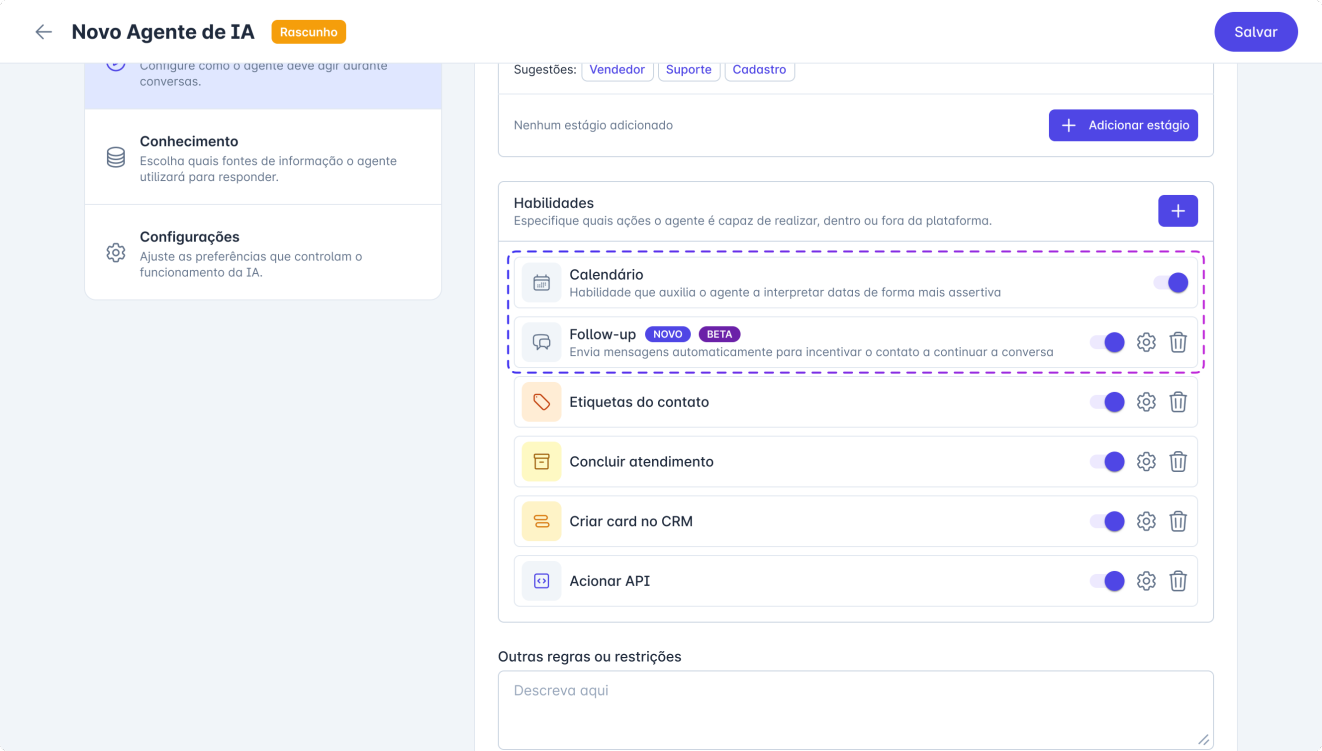1322x751 pixels.
Task: Open the Conhecimento section
Action: point(263,157)
